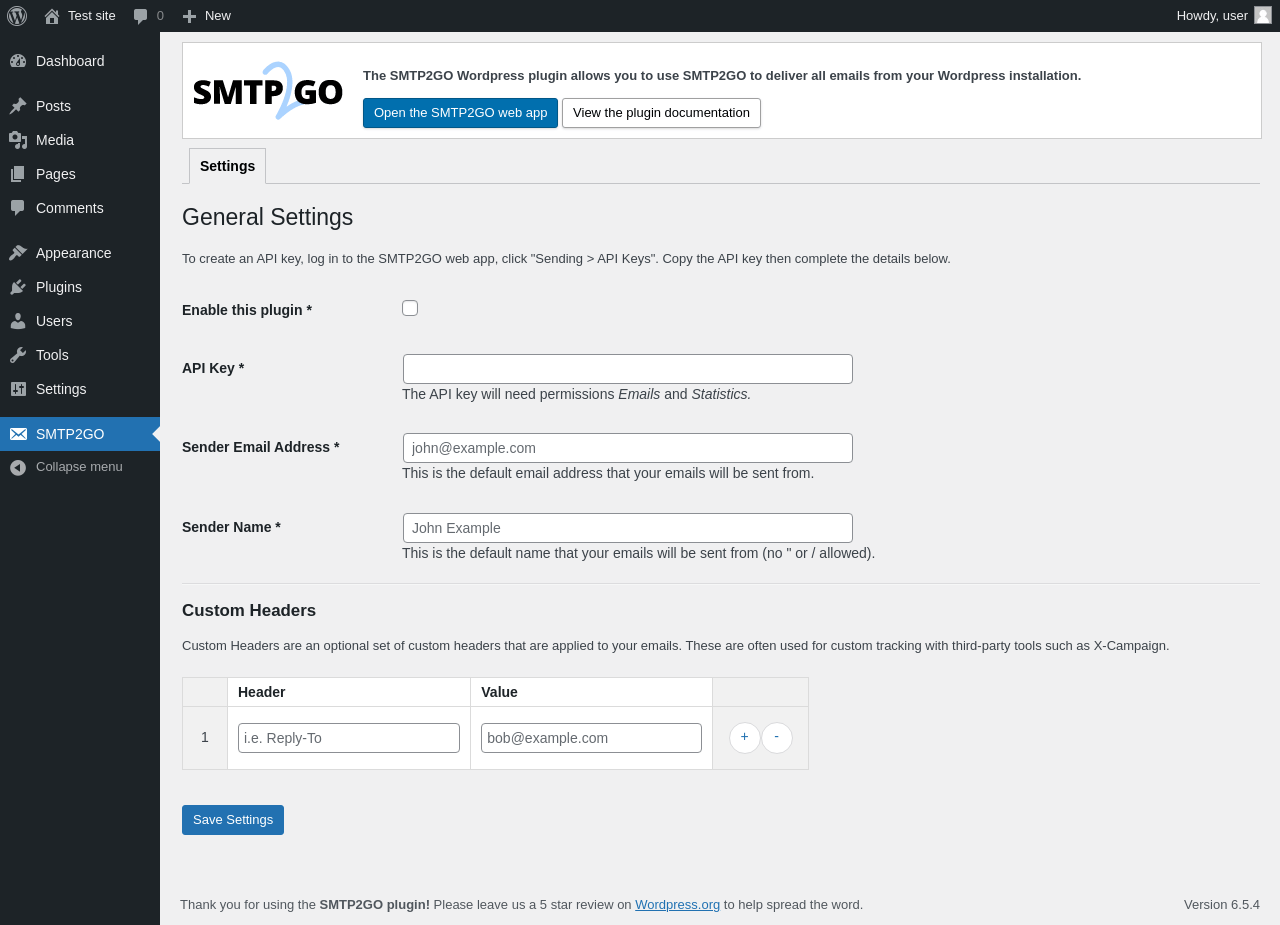Click the Appearance paintbrush icon
This screenshot has width=1280, height=925.
pos(18,253)
